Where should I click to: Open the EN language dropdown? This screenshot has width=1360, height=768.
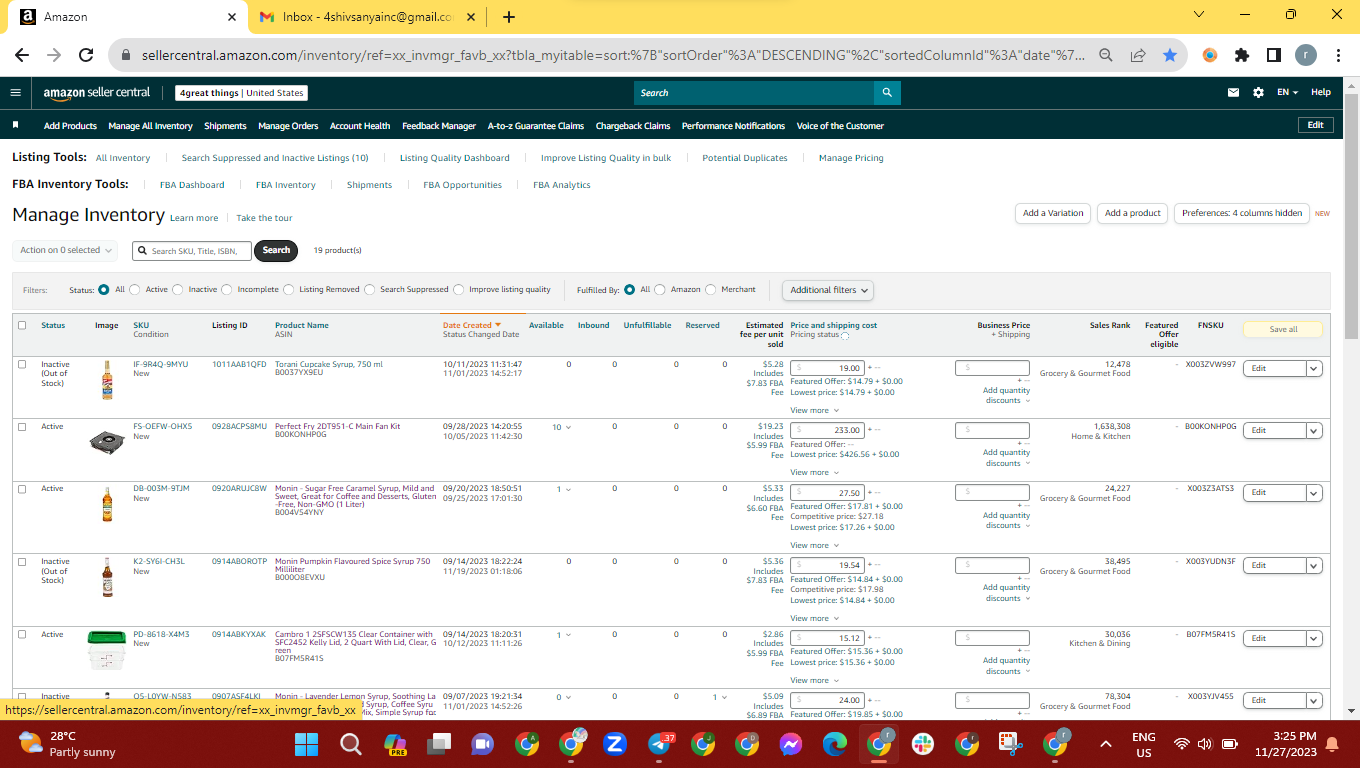point(1287,93)
